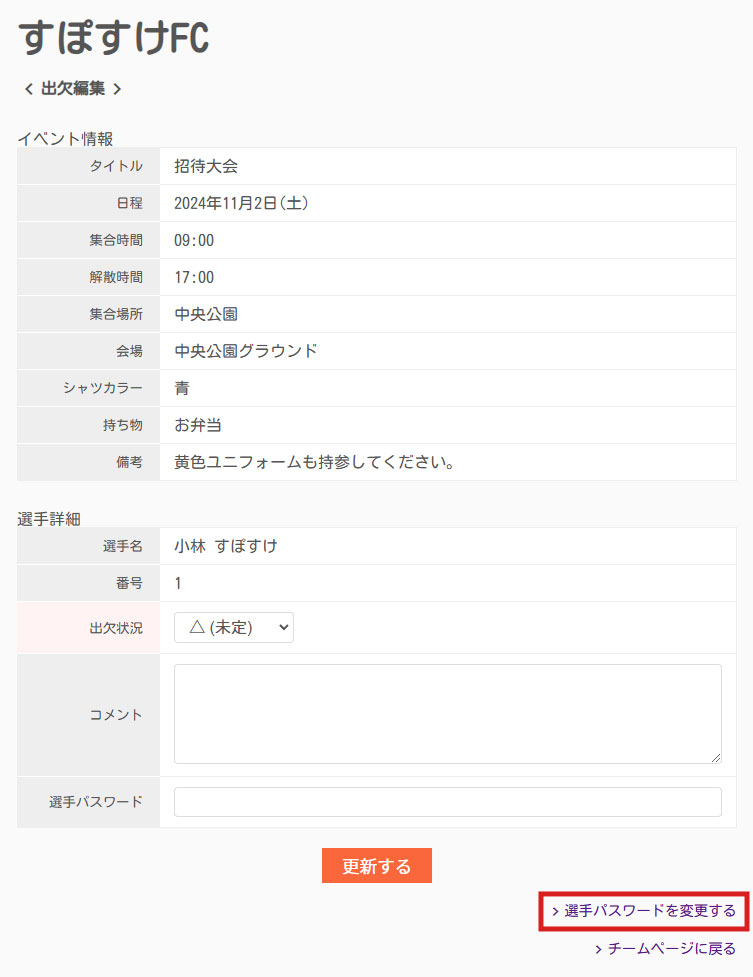Click the dropdown arrow next to △(未定)
The height and width of the screenshot is (977, 753).
(283, 627)
